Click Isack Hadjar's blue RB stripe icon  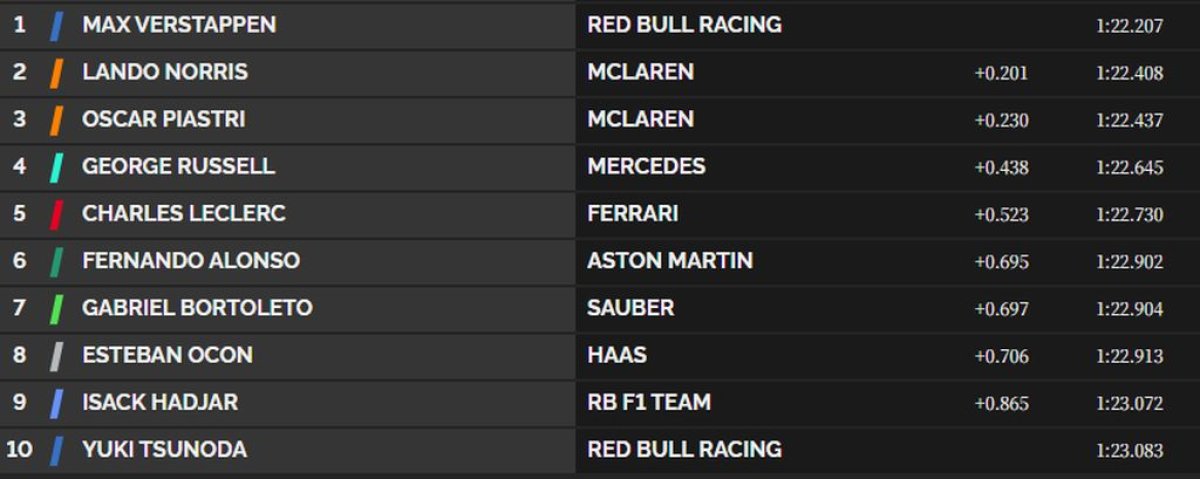click(x=57, y=402)
